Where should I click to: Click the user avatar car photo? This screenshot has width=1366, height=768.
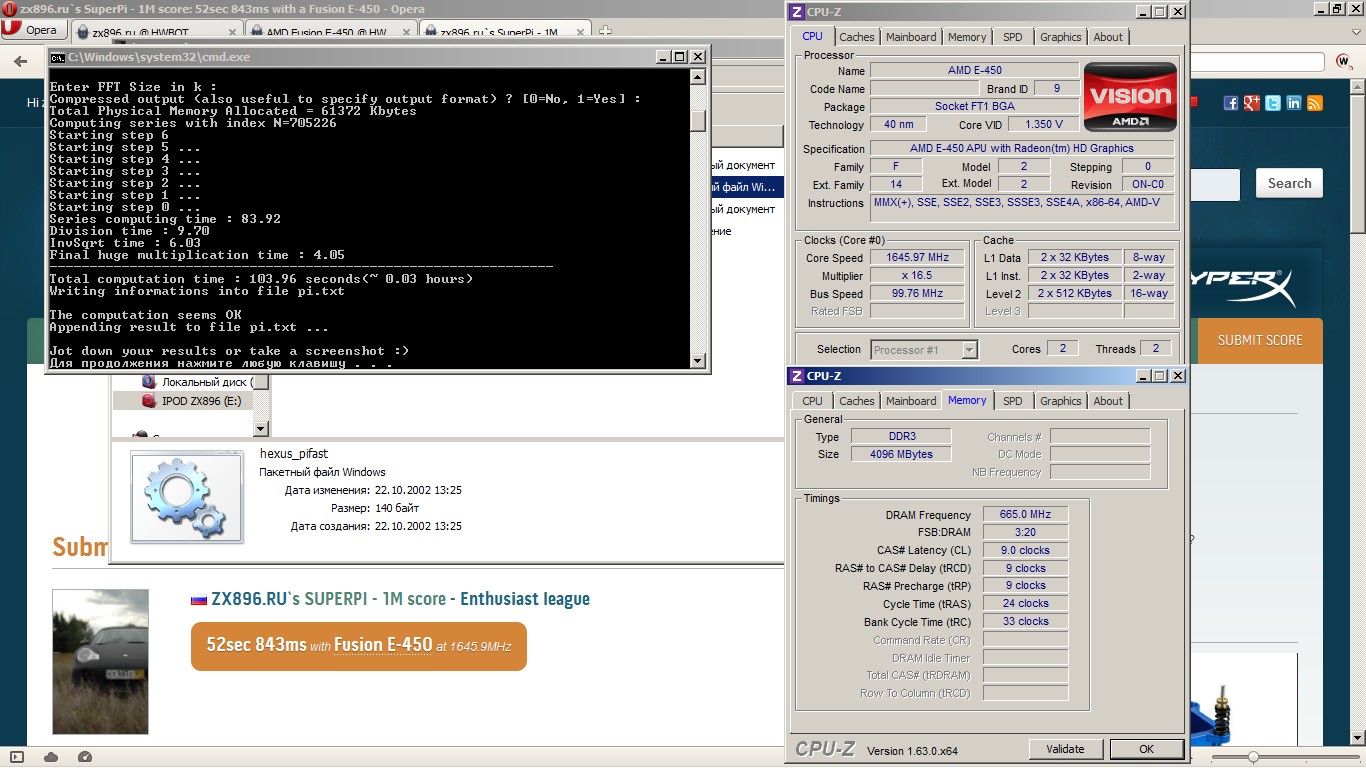coord(100,662)
